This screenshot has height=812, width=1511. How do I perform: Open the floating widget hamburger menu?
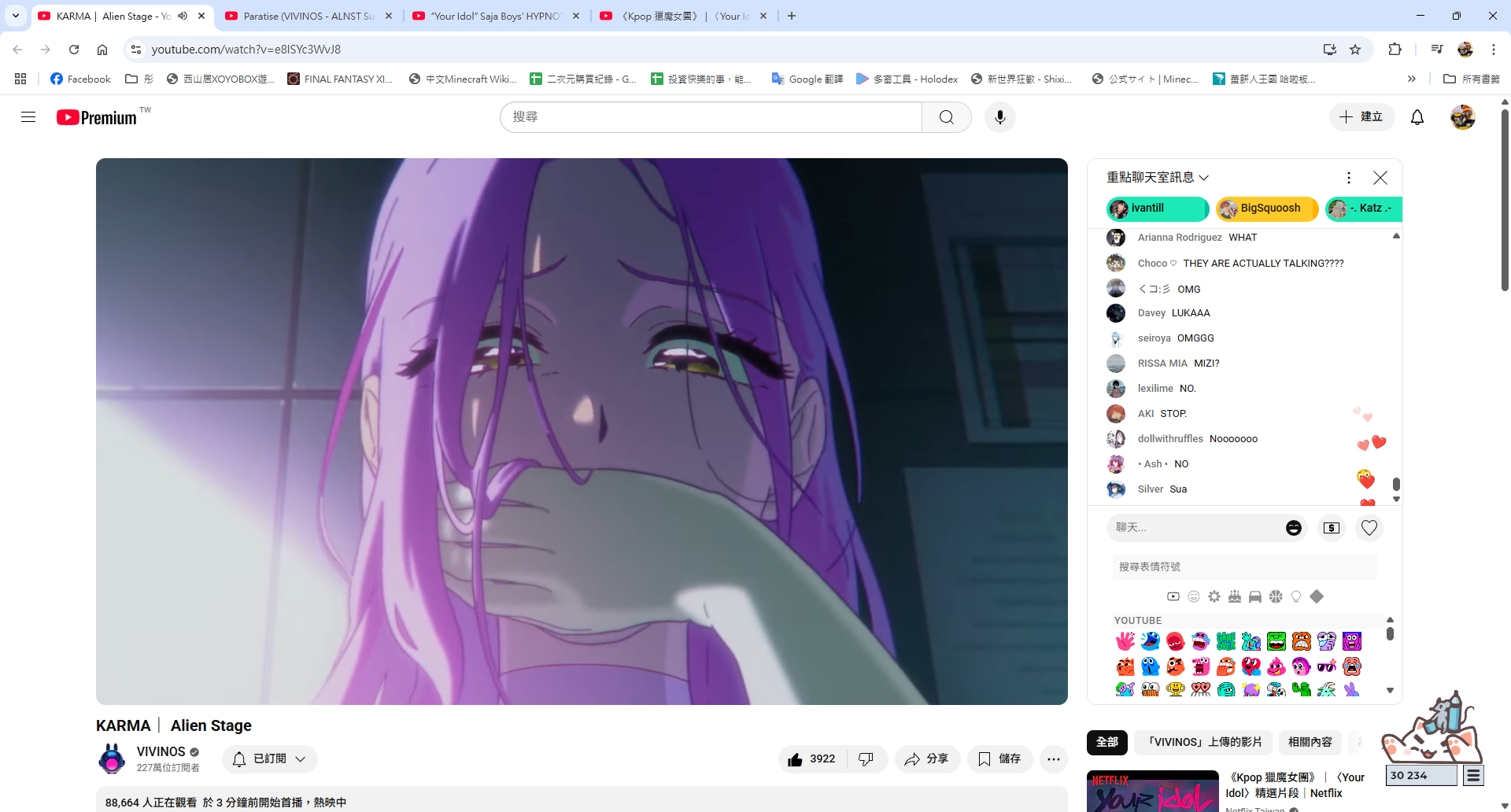point(1473,776)
